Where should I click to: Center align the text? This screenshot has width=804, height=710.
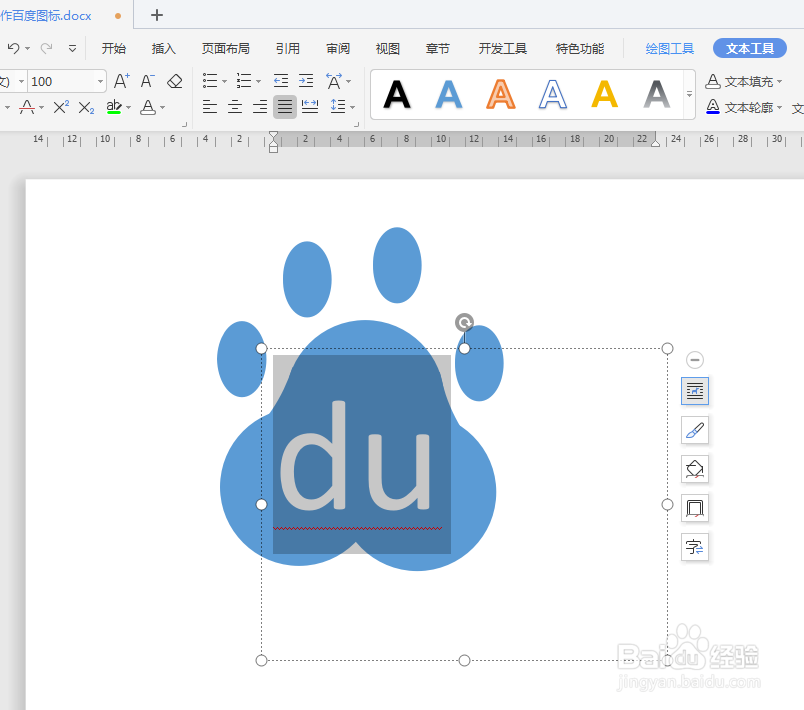tap(235, 107)
